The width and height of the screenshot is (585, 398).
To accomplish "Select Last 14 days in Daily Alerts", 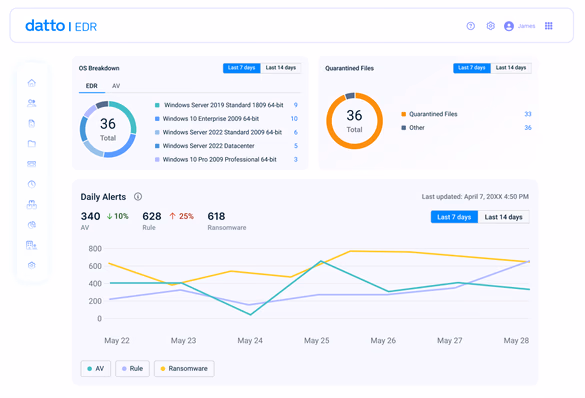I will coord(503,217).
